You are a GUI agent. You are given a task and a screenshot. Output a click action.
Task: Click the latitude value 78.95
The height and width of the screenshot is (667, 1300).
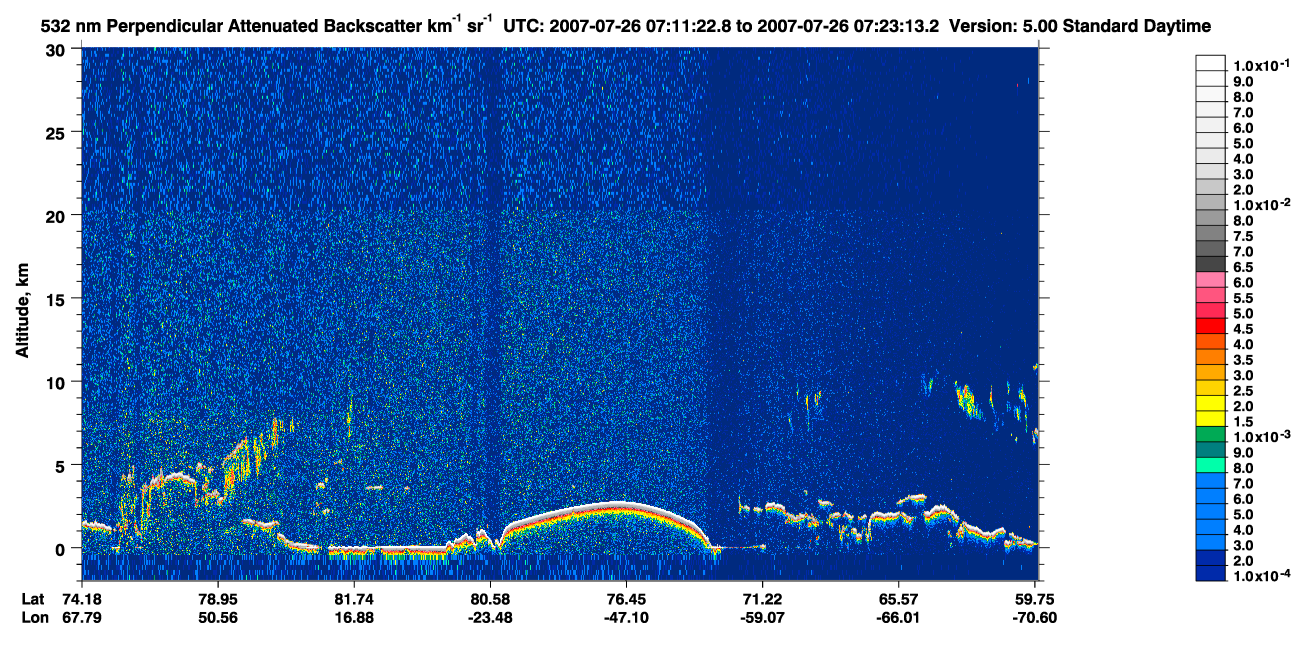(218, 598)
